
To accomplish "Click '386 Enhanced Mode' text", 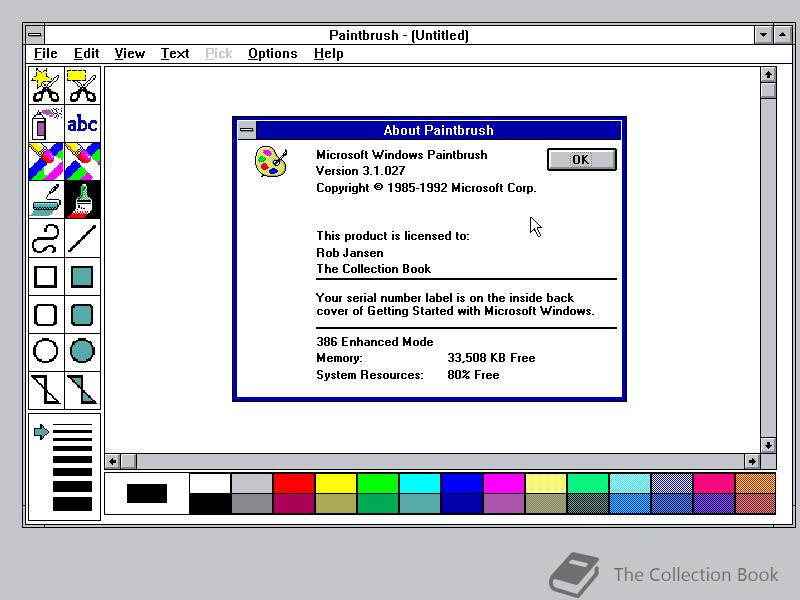I will point(374,342).
